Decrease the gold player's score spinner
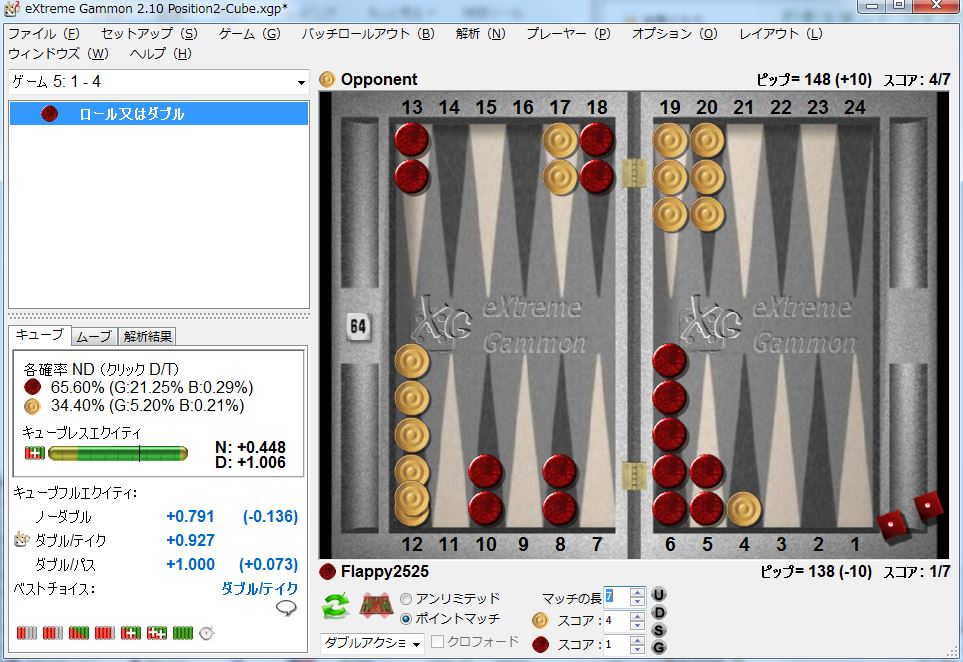The width and height of the screenshot is (963, 662). coord(637,625)
